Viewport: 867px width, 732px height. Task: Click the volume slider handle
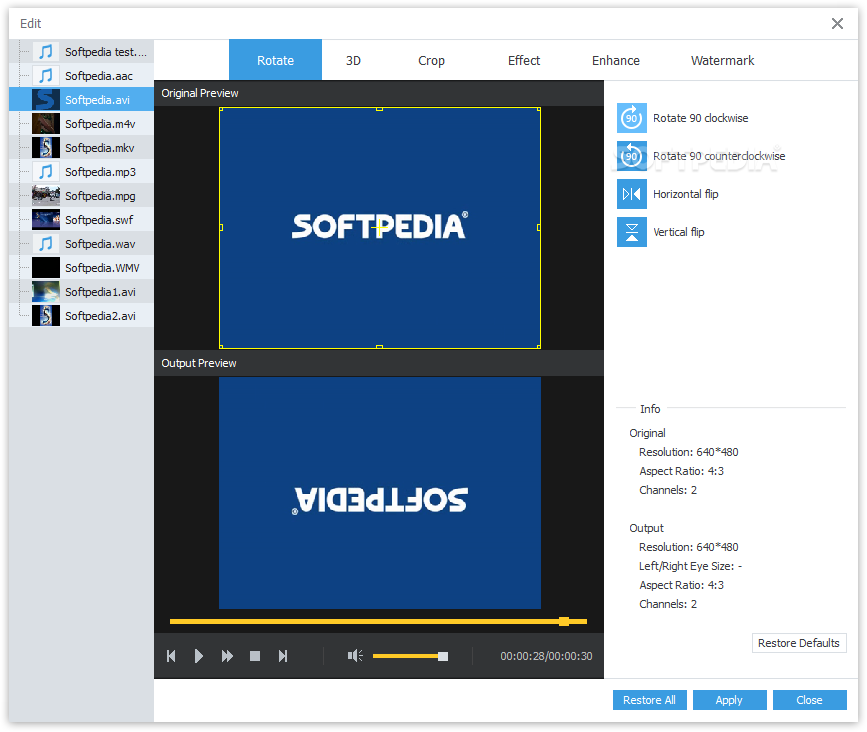pyautogui.click(x=443, y=656)
